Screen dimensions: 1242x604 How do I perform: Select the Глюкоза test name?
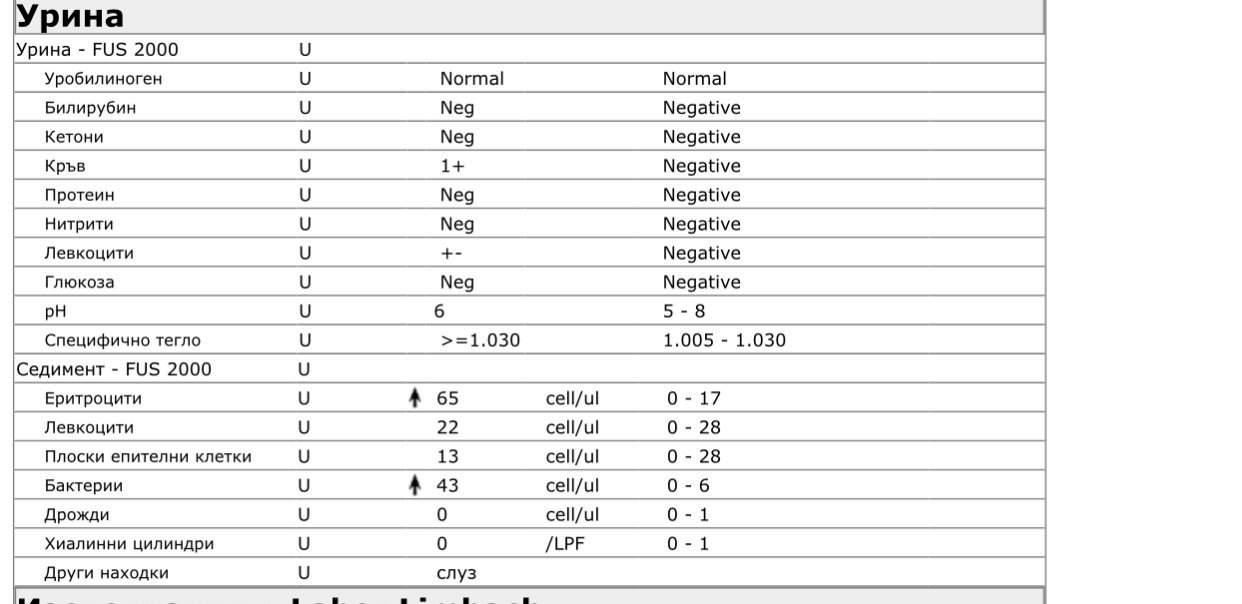pos(80,282)
